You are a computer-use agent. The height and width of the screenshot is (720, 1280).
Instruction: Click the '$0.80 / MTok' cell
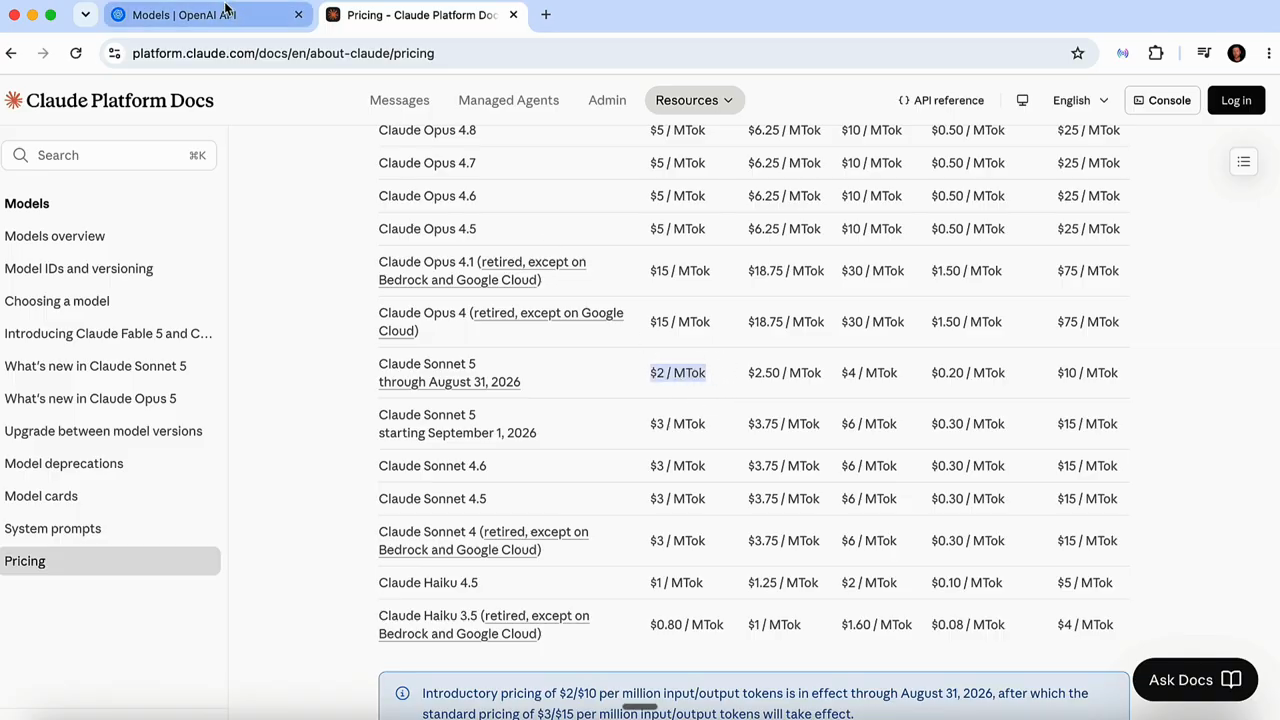(x=687, y=625)
